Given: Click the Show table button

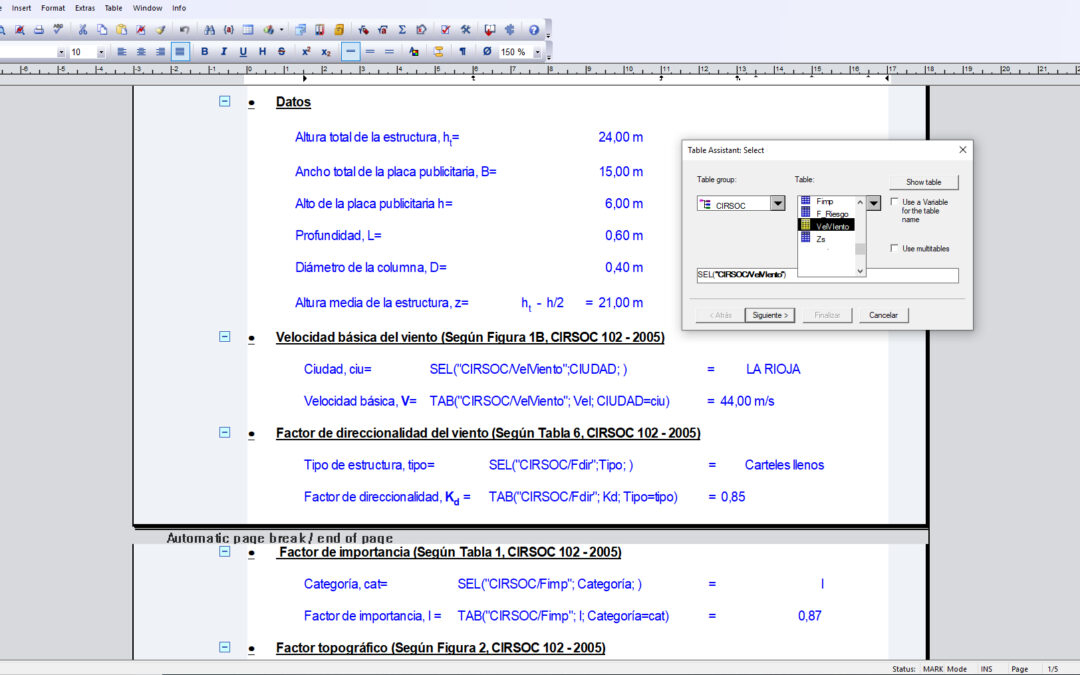Looking at the screenshot, I should coord(924,182).
